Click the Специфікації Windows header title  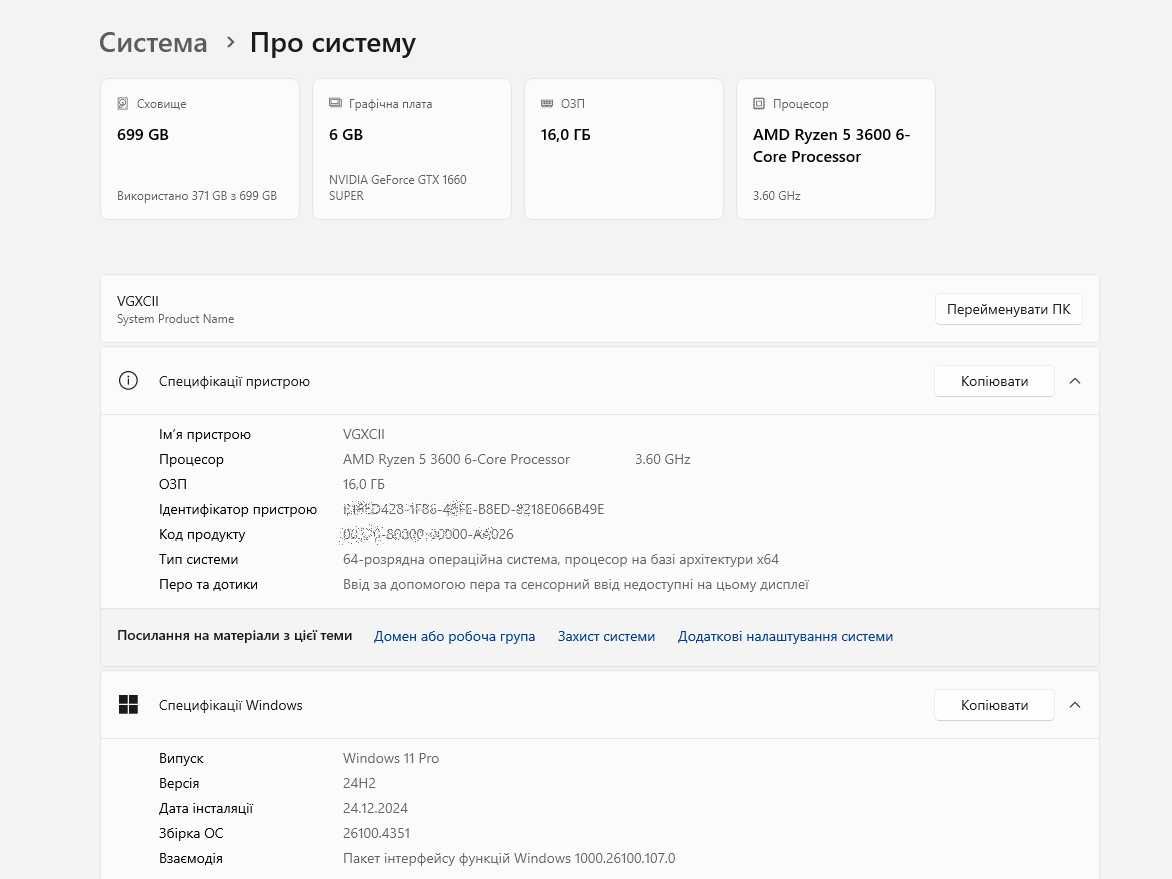point(230,705)
